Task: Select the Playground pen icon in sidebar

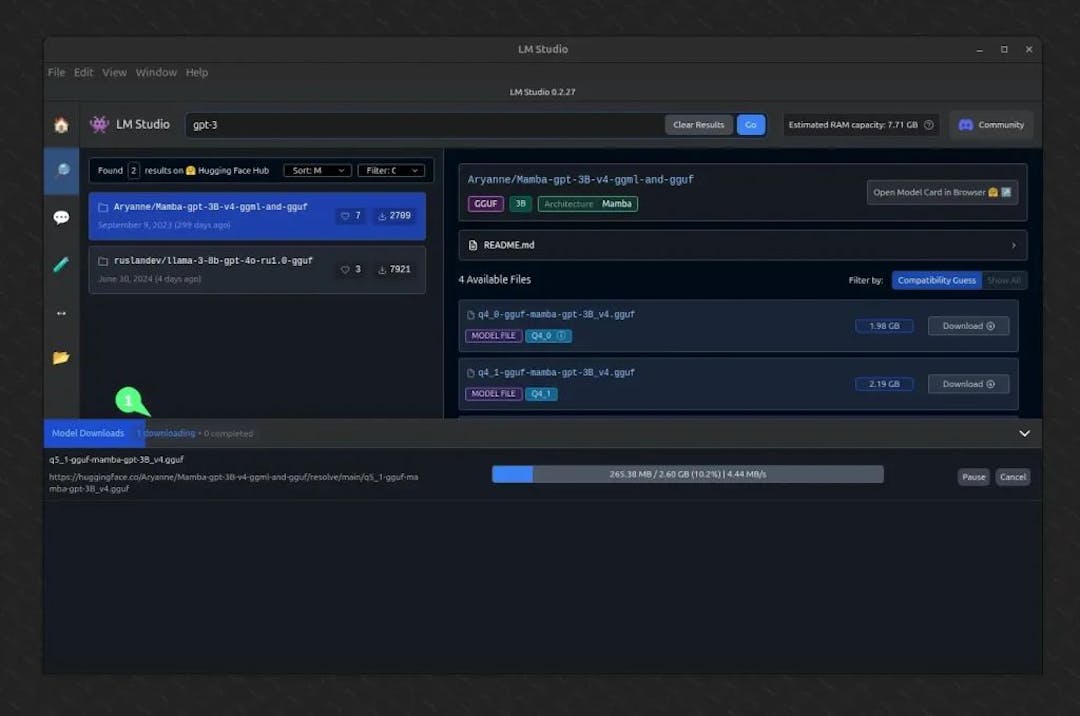Action: [x=60, y=264]
